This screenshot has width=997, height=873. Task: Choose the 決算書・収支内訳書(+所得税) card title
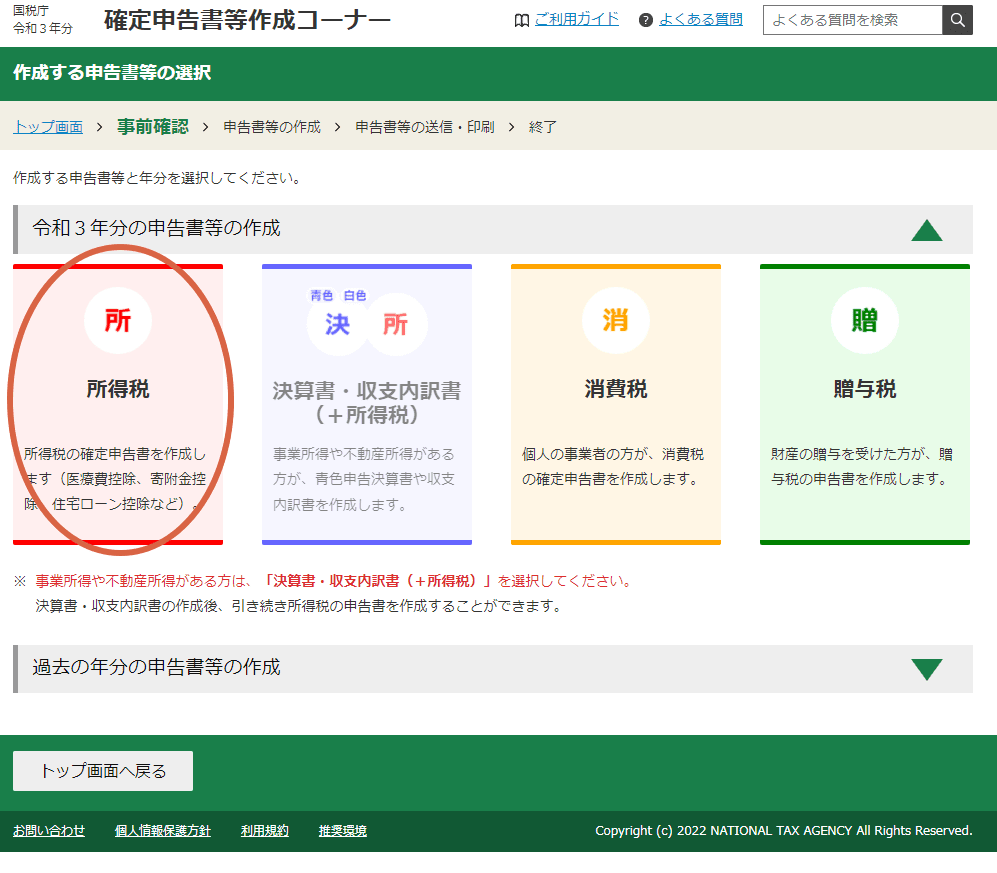pos(367,402)
